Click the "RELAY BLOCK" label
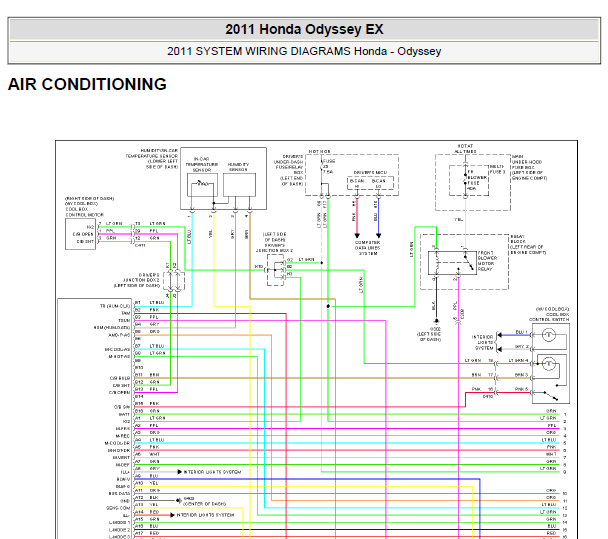 click(x=518, y=239)
